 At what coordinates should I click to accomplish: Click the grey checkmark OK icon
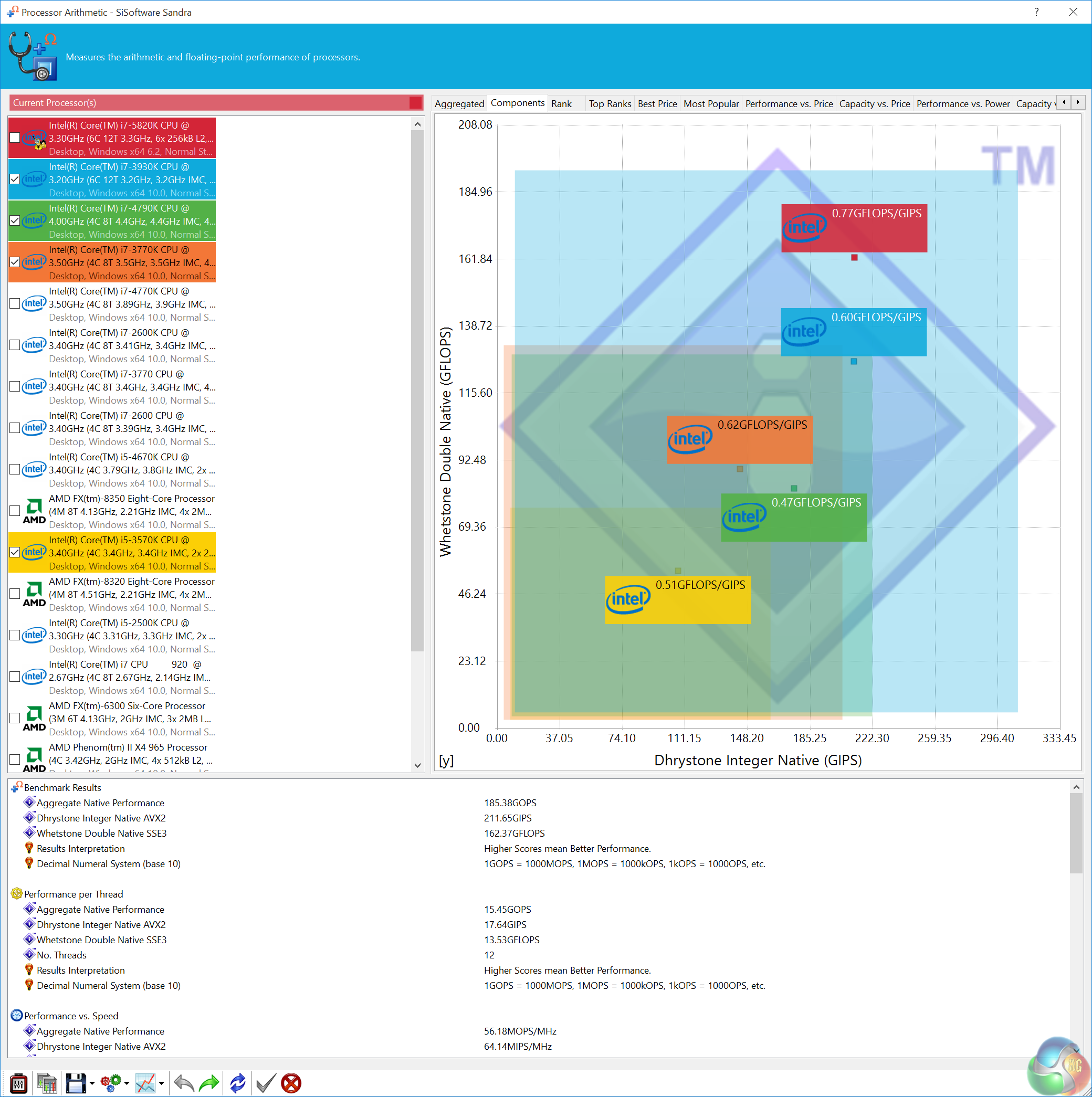(265, 1083)
